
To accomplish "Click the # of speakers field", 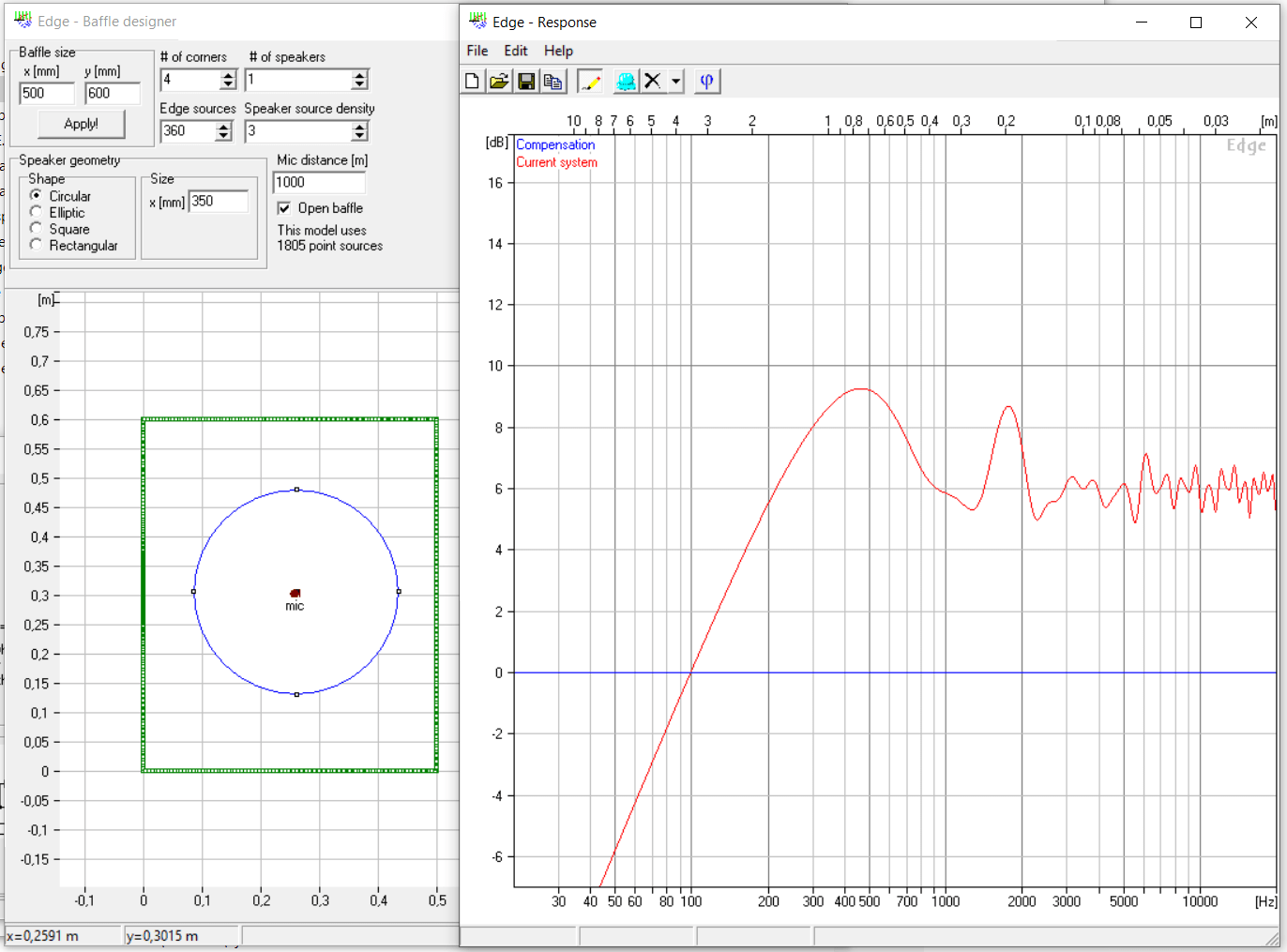I will click(298, 80).
